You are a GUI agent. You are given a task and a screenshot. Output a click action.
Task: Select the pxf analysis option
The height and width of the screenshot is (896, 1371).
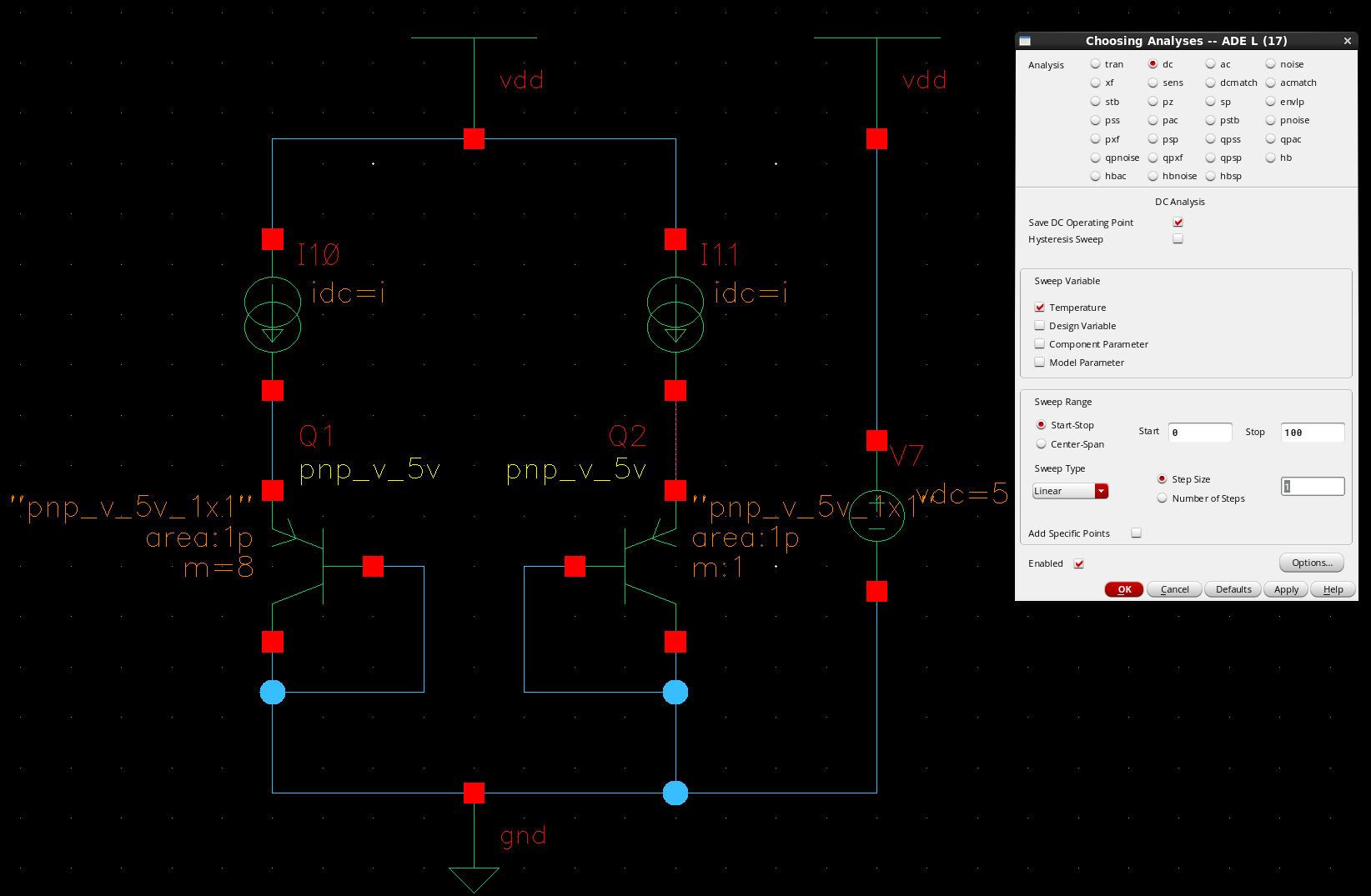[1096, 139]
